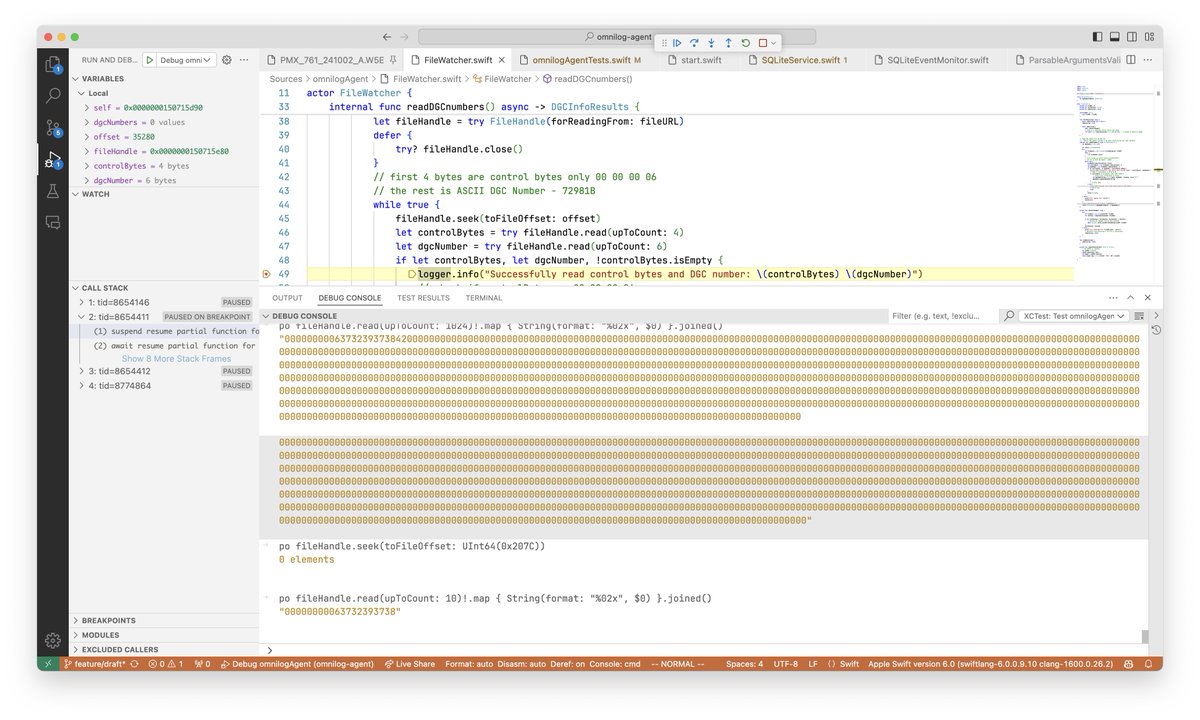
Task: Grab debug toolbar drag handle
Action: [x=662, y=43]
